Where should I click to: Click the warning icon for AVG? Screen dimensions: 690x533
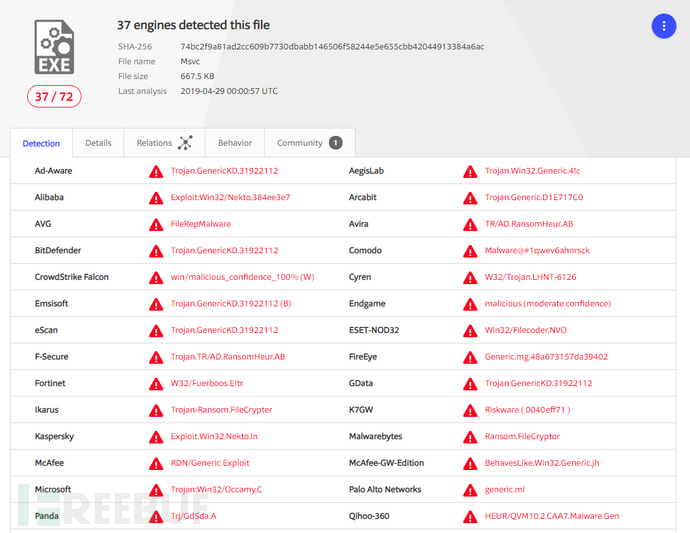tap(156, 224)
